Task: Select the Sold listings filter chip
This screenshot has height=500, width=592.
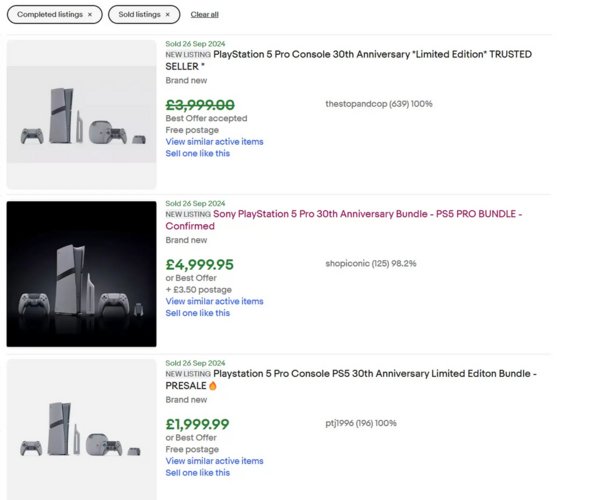Action: point(144,14)
